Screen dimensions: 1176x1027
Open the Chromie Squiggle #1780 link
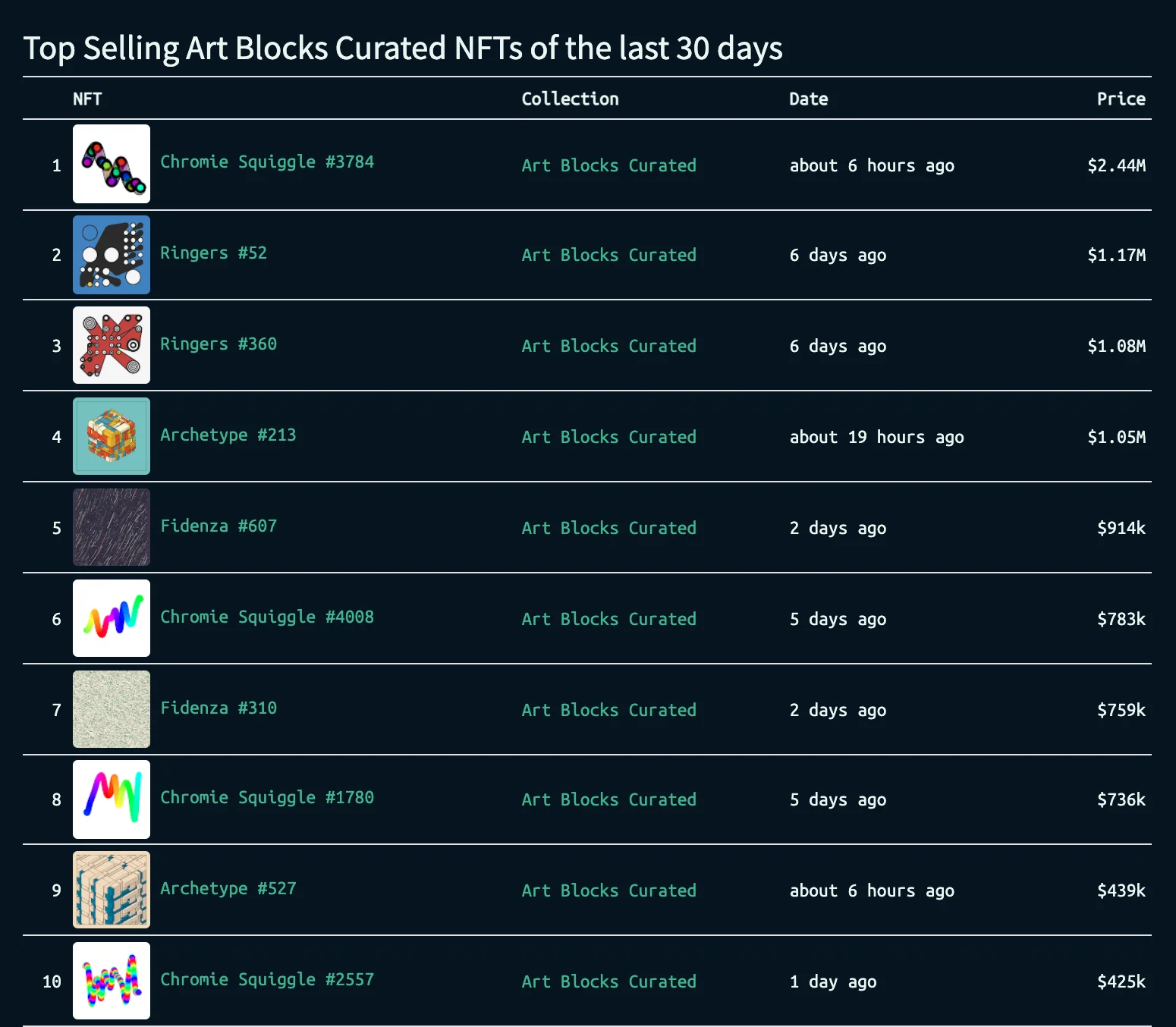(267, 798)
